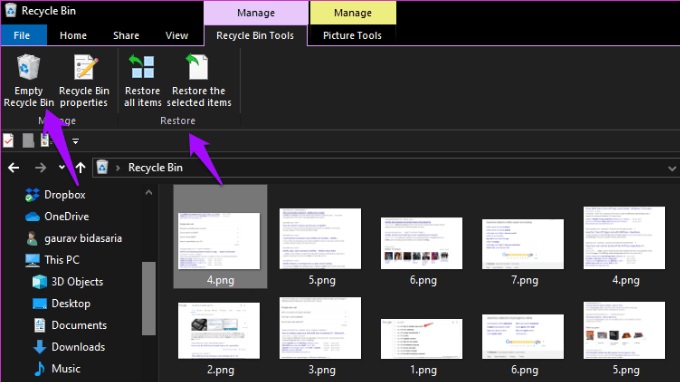
Task: Click the quick access properties checkmark icon
Action: 8,140
